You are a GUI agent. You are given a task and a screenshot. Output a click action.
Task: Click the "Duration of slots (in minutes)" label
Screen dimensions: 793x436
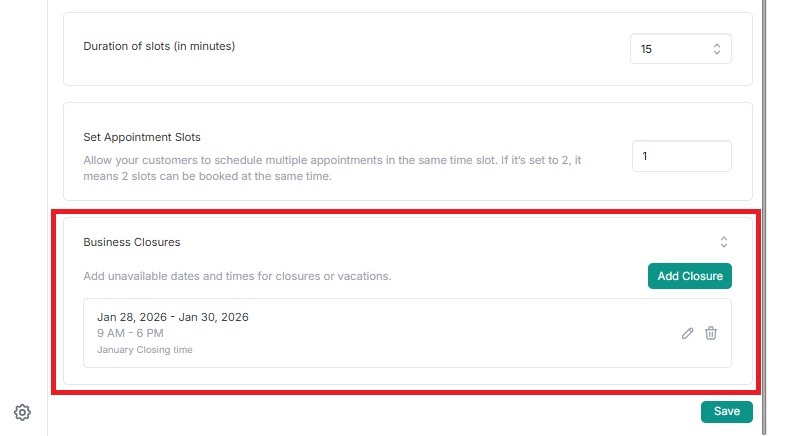[x=160, y=46]
